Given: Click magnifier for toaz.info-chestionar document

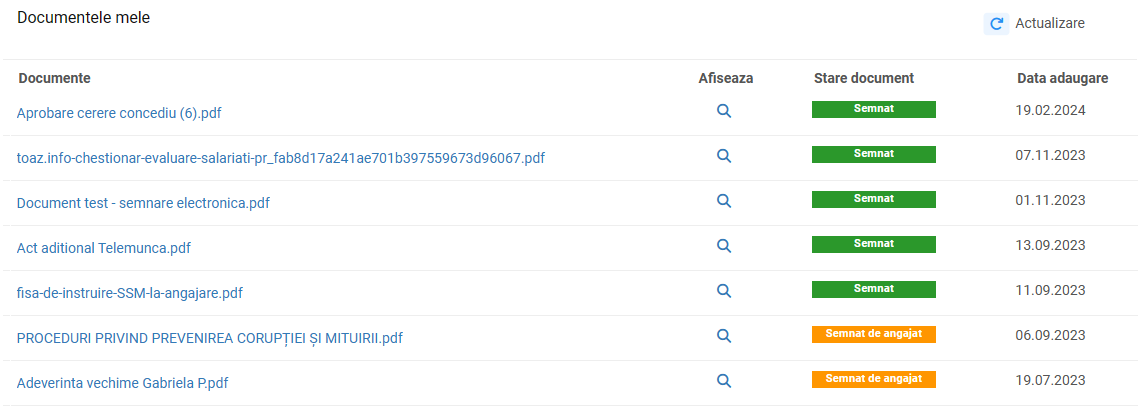Looking at the screenshot, I should (x=724, y=156).
